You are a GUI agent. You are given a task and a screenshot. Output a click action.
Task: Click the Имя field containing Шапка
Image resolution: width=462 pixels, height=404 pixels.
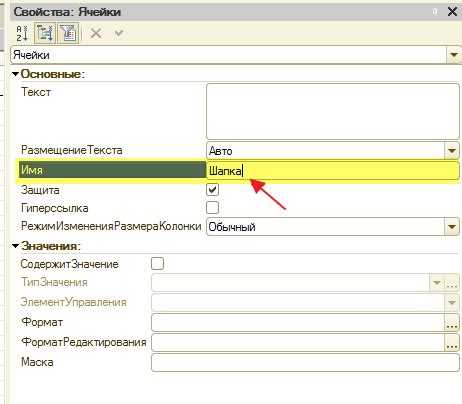(x=333, y=171)
